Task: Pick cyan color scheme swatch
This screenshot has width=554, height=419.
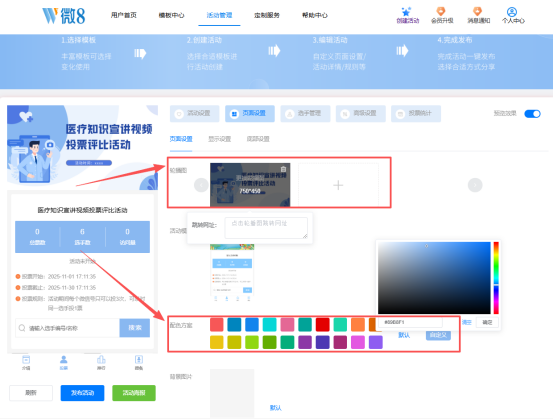Action: pyautogui.click(x=270, y=324)
